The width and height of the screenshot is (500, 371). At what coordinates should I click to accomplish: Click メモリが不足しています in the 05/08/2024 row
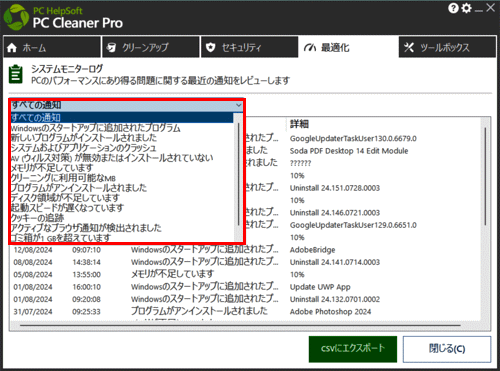click(x=172, y=274)
